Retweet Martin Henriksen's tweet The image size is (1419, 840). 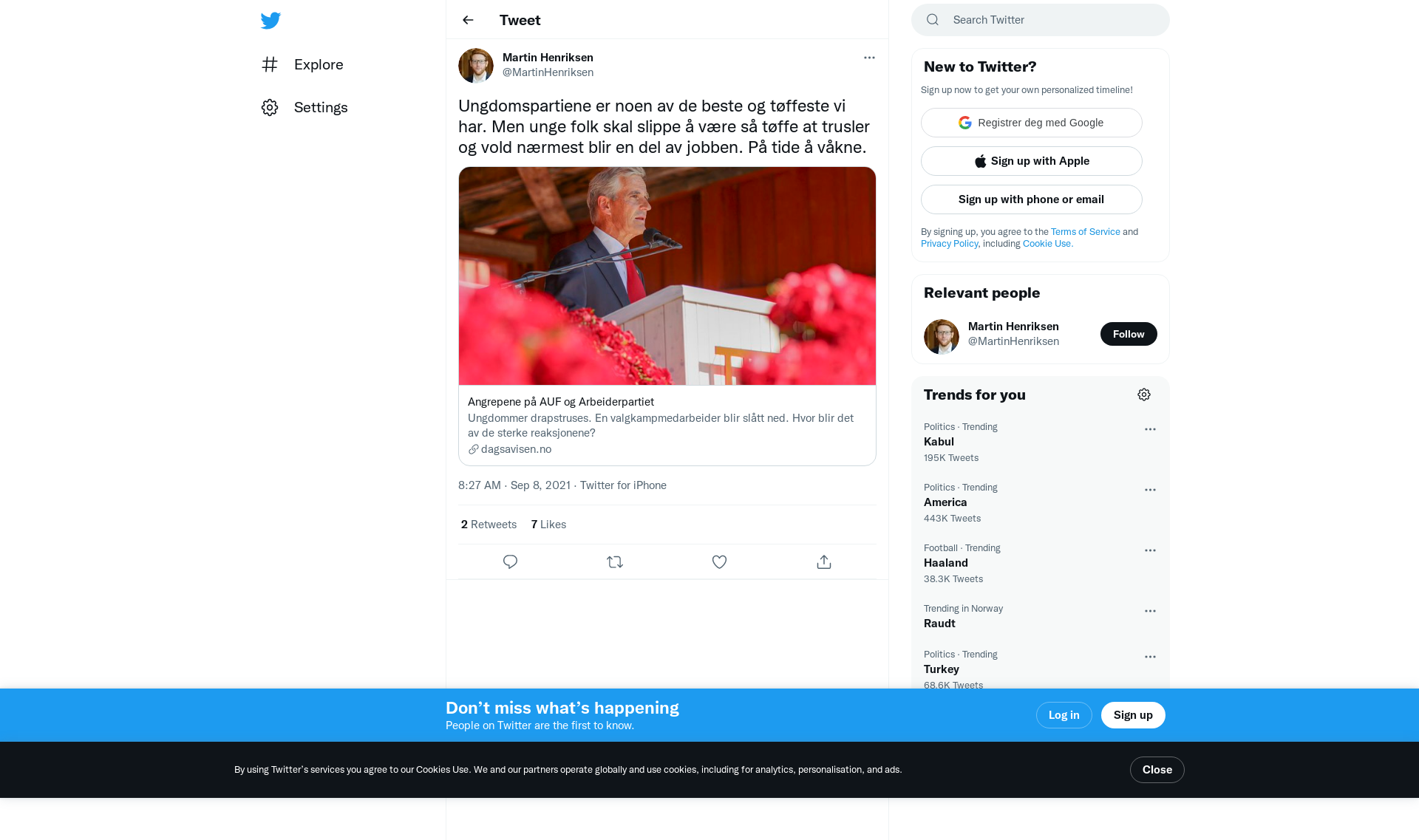tap(615, 562)
